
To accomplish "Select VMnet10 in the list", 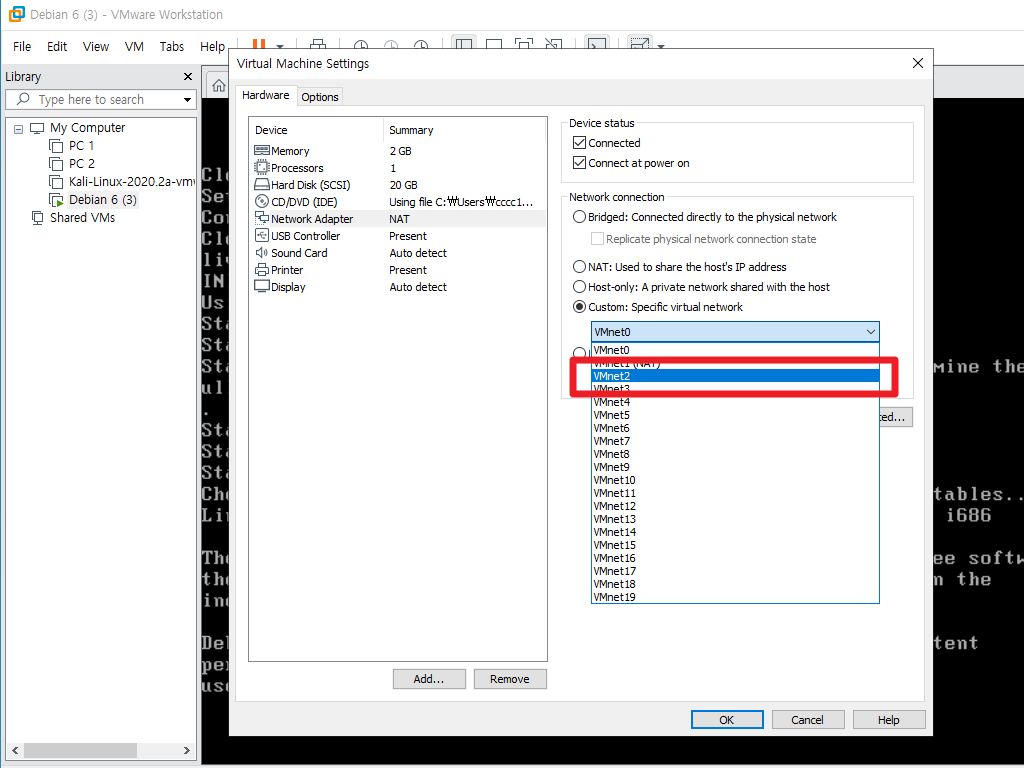I will click(735, 480).
